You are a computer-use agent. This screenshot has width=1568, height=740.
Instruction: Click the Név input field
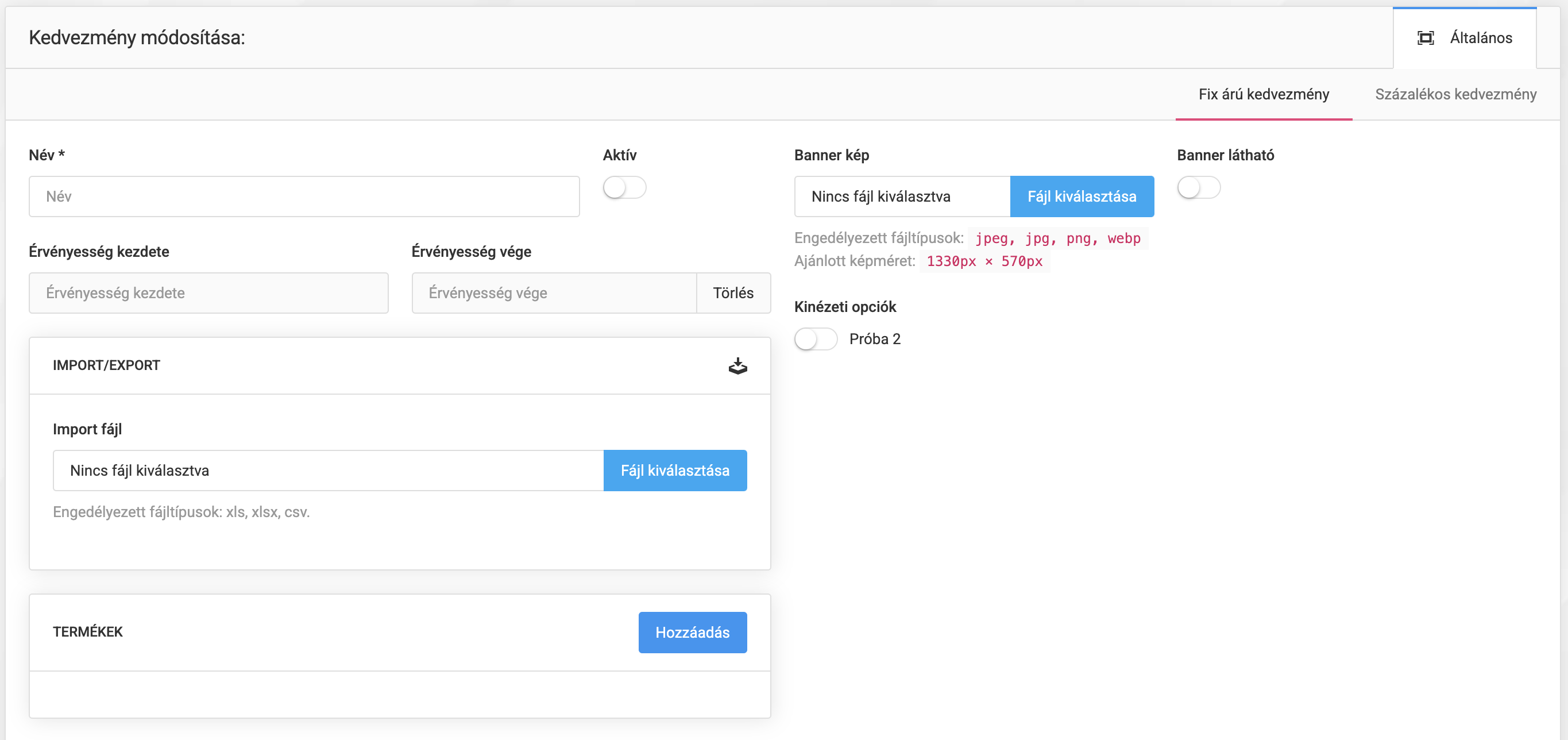[304, 196]
